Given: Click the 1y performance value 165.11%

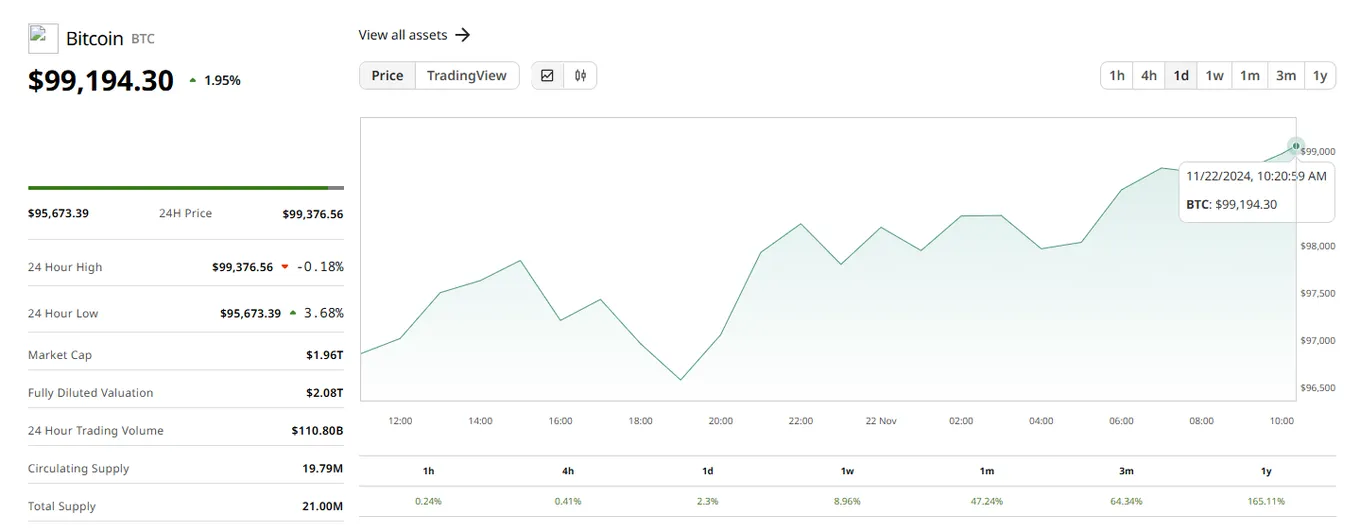Looking at the screenshot, I should pyautogui.click(x=1266, y=501).
